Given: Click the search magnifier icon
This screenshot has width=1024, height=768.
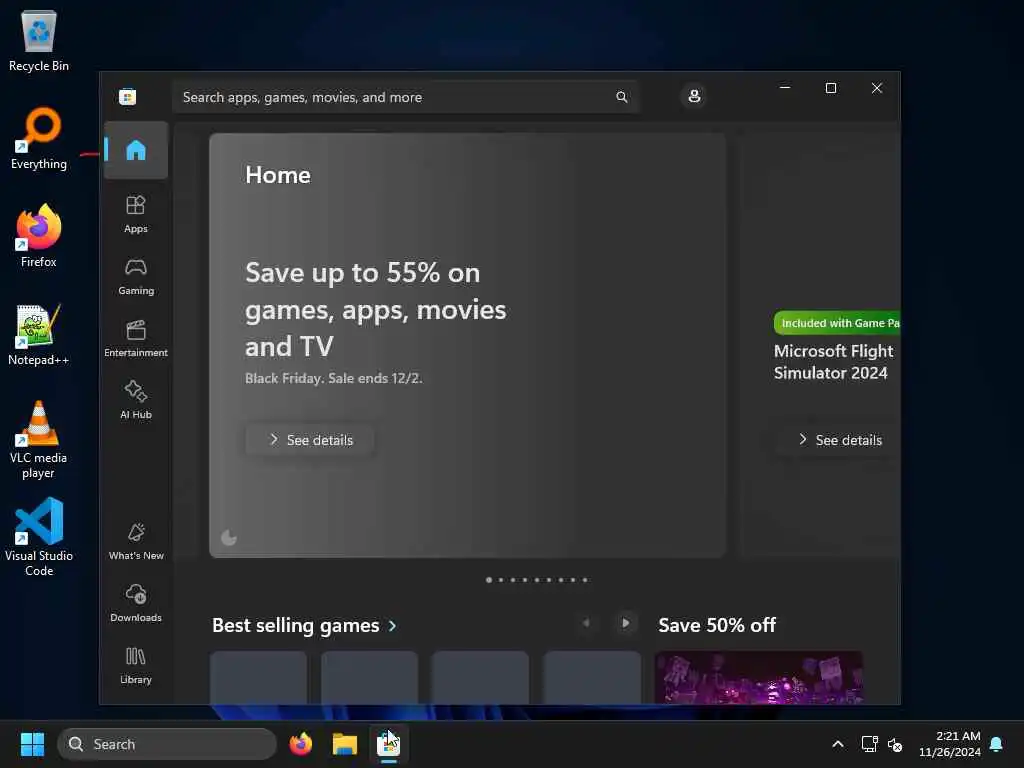Looking at the screenshot, I should click(622, 97).
